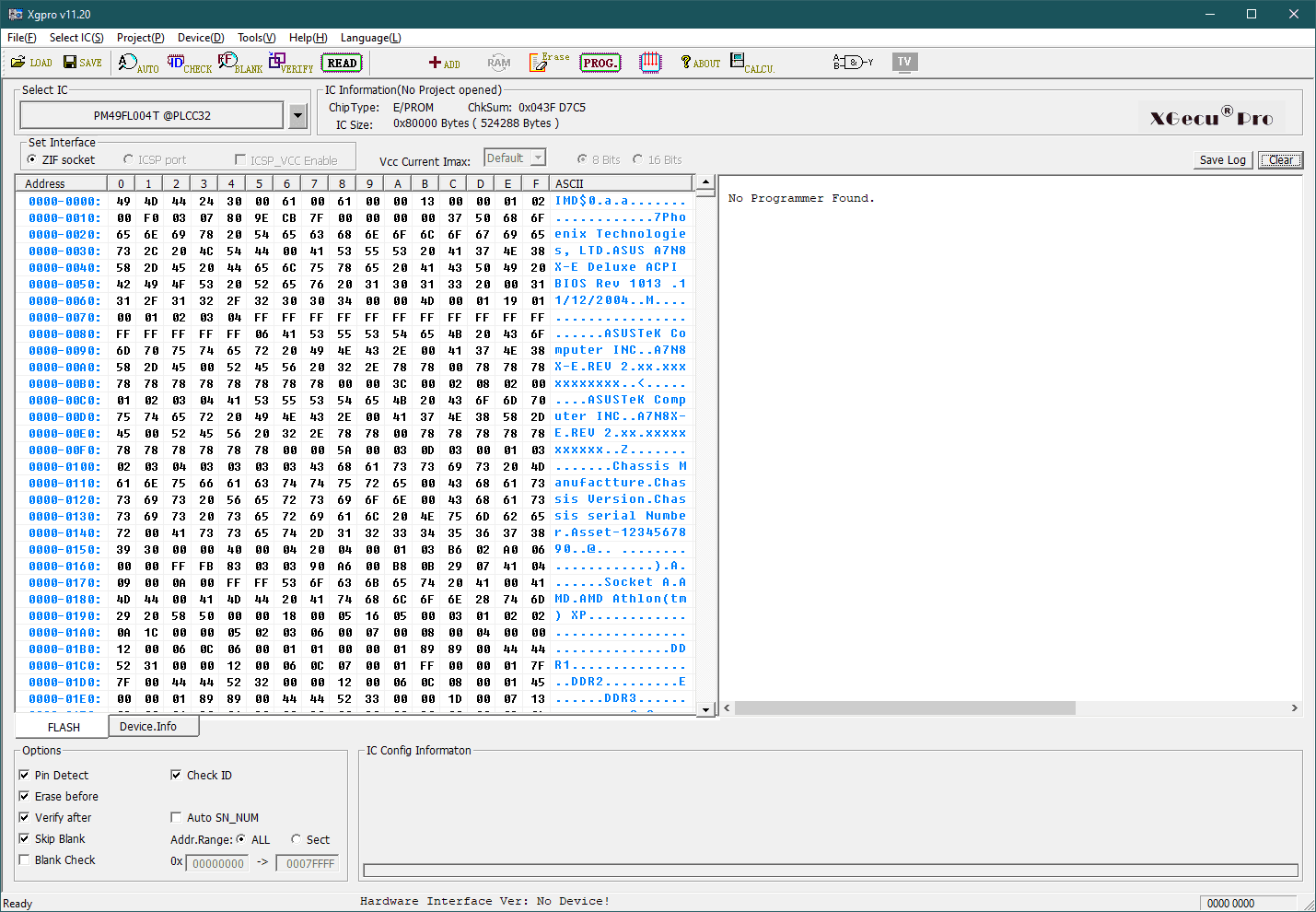The image size is (1316, 912).
Task: Open the Language menu
Action: 371,38
